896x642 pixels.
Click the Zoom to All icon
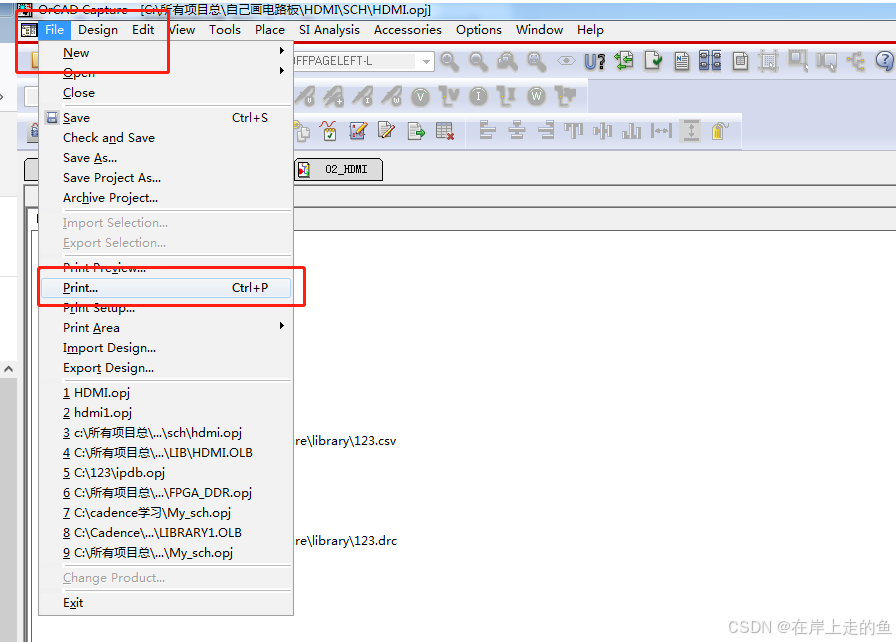coord(536,61)
